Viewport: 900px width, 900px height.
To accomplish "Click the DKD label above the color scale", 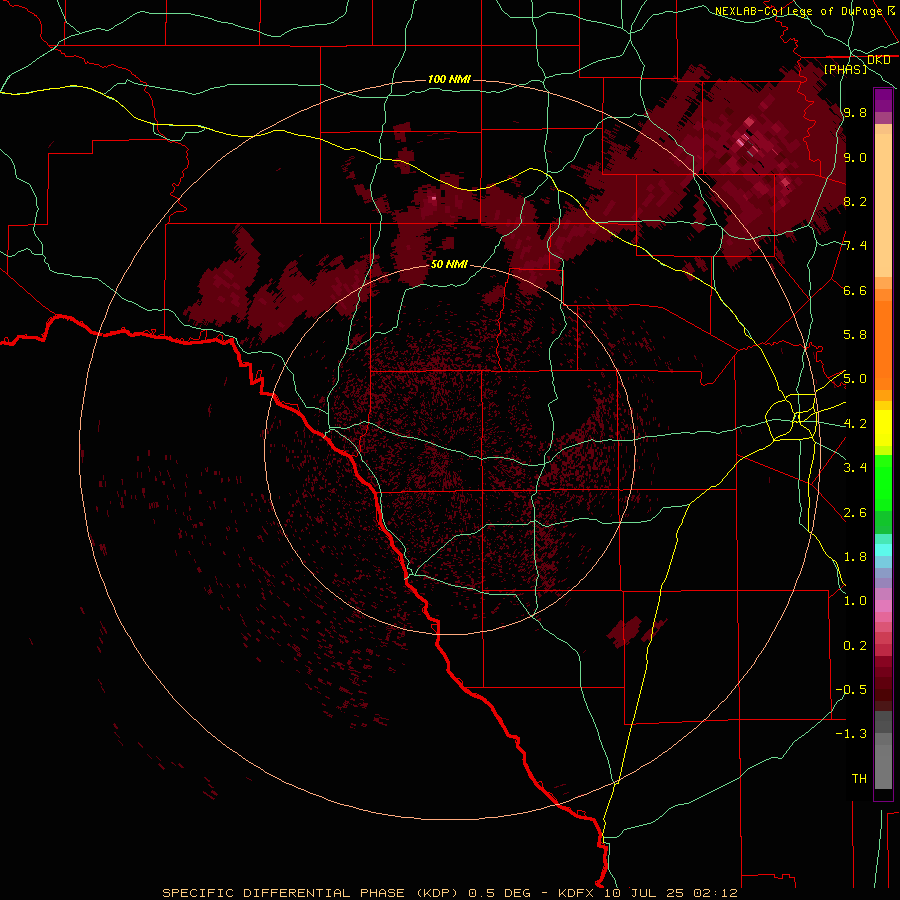I will coord(878,60).
